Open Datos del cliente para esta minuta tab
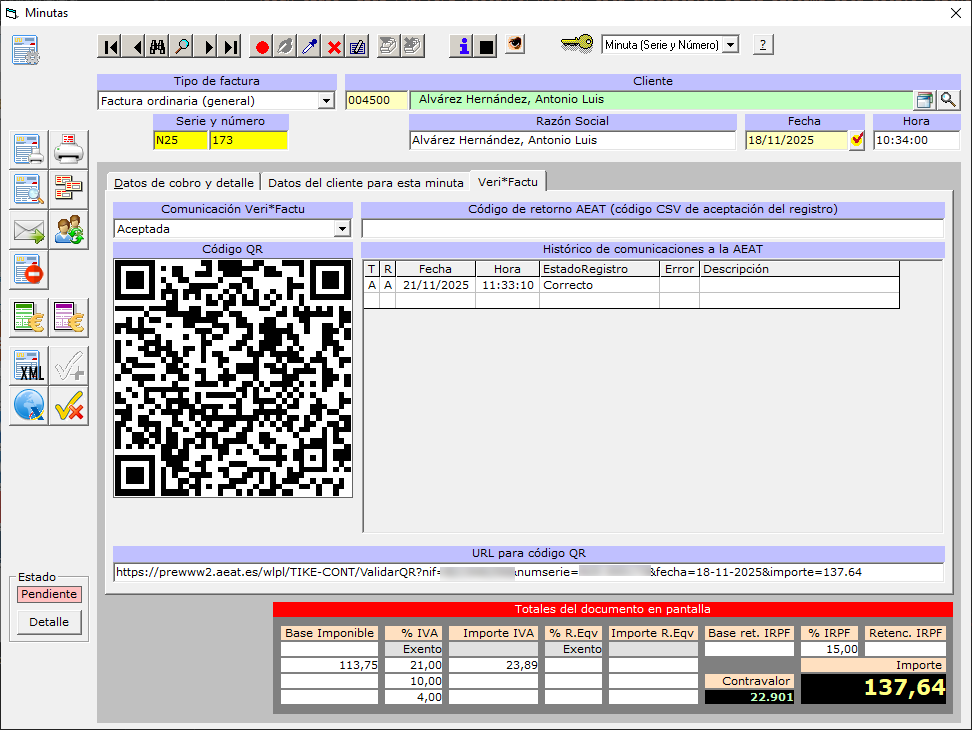Screen dimensions: 972x730 366,183
